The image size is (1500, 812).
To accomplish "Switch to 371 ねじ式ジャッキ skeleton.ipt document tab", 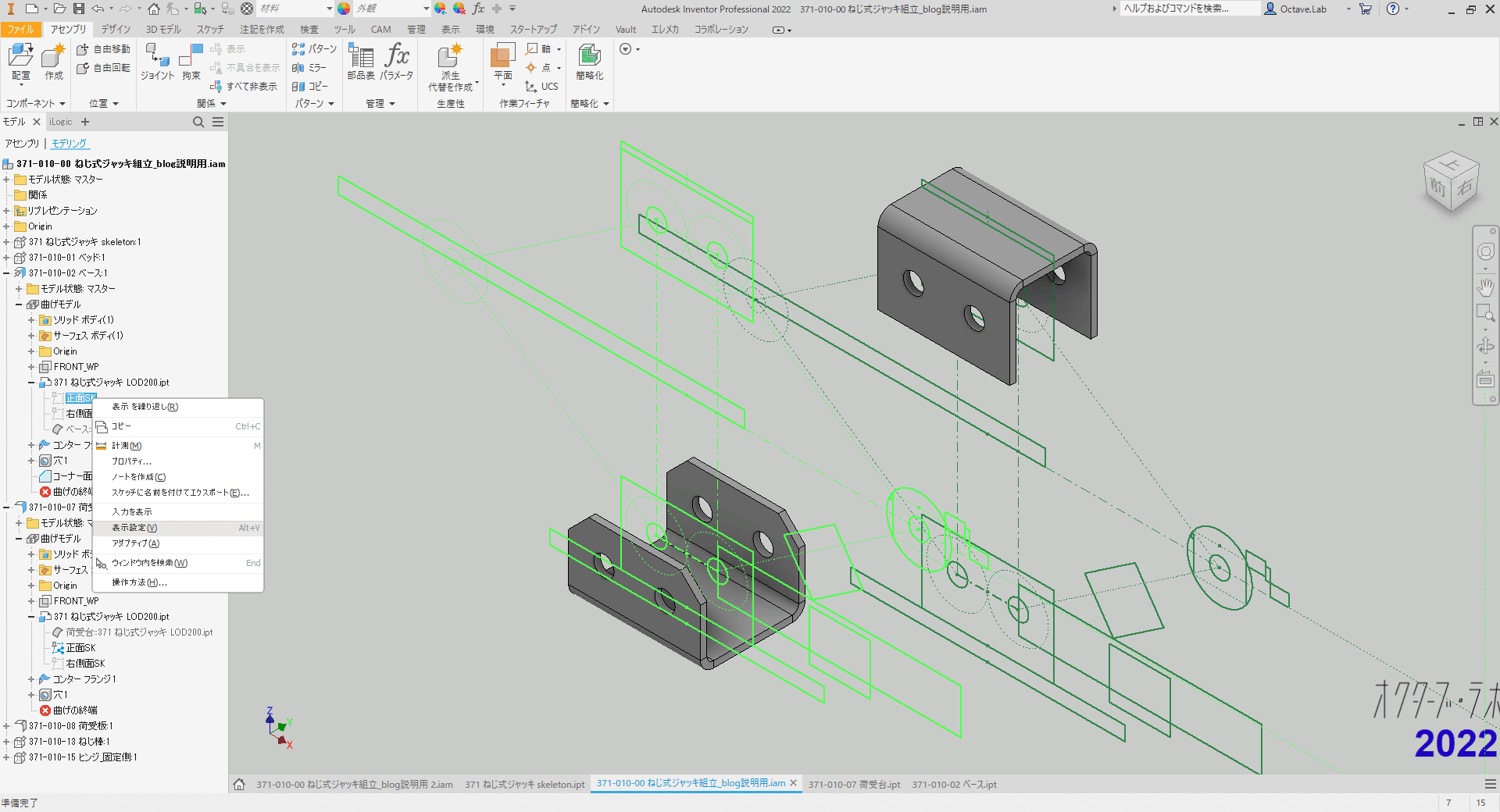I will 525,785.
